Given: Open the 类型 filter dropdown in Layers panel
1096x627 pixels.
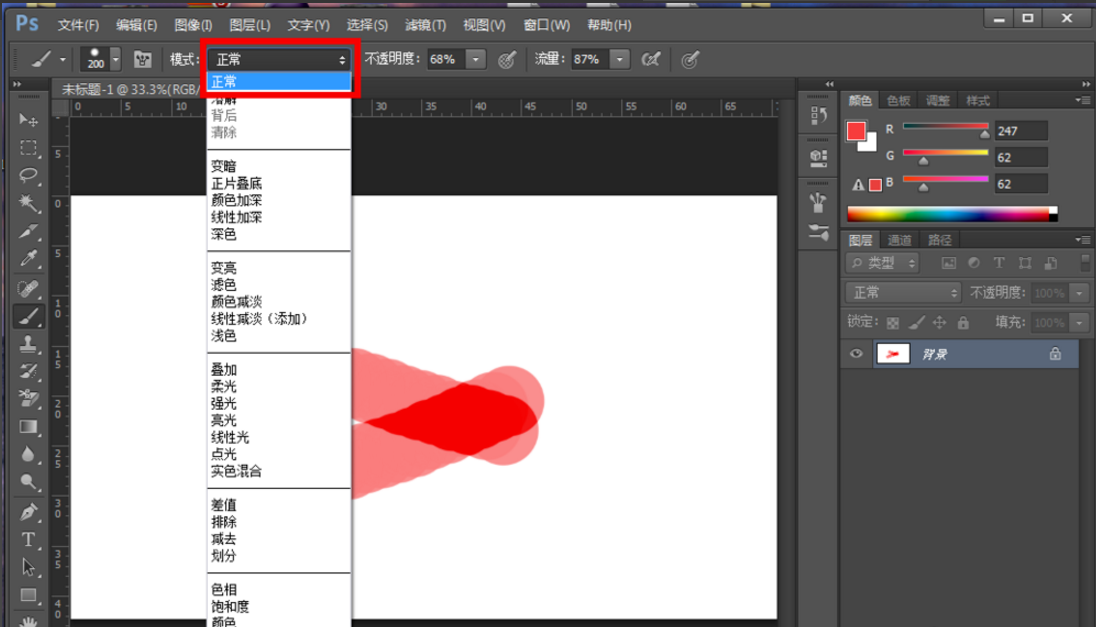Looking at the screenshot, I should [x=913, y=262].
